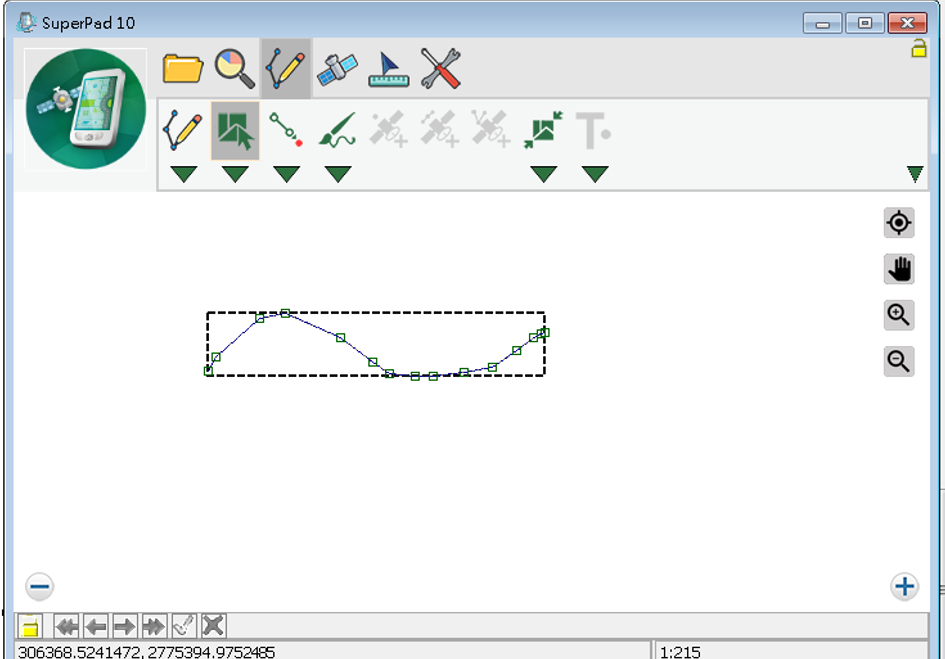Toggle the yellow lock icon in bottom toolbar
This screenshot has height=659, width=945.
(x=30, y=626)
